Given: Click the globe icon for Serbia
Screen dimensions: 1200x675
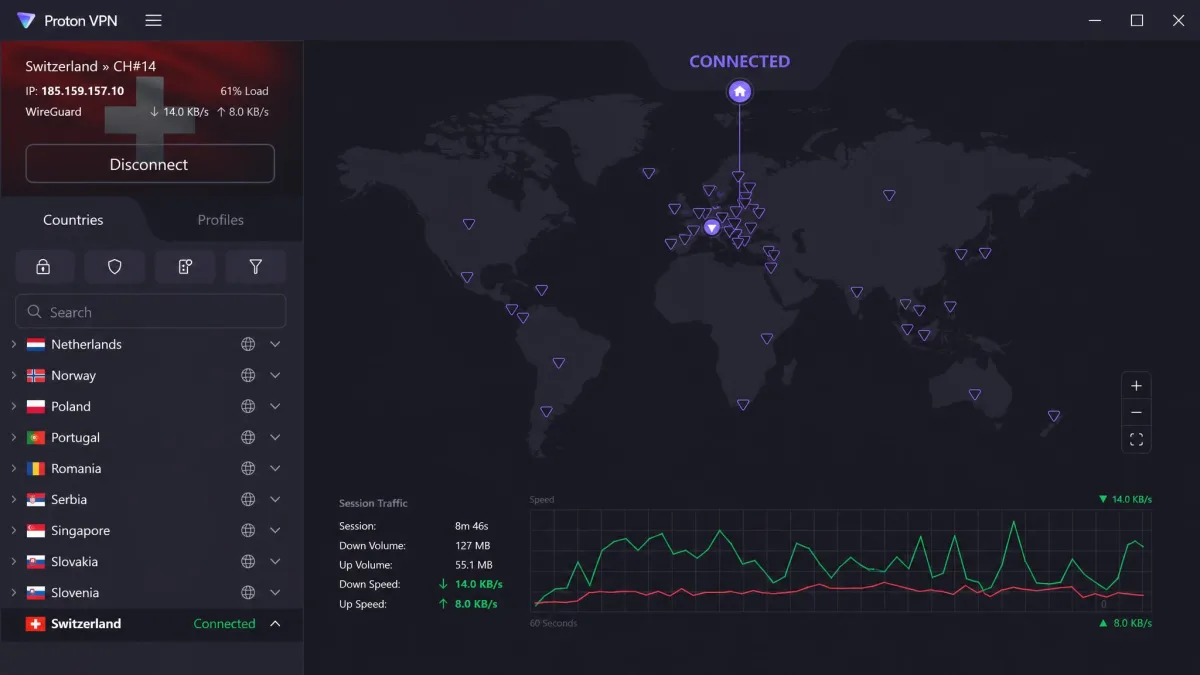Looking at the screenshot, I should [248, 499].
